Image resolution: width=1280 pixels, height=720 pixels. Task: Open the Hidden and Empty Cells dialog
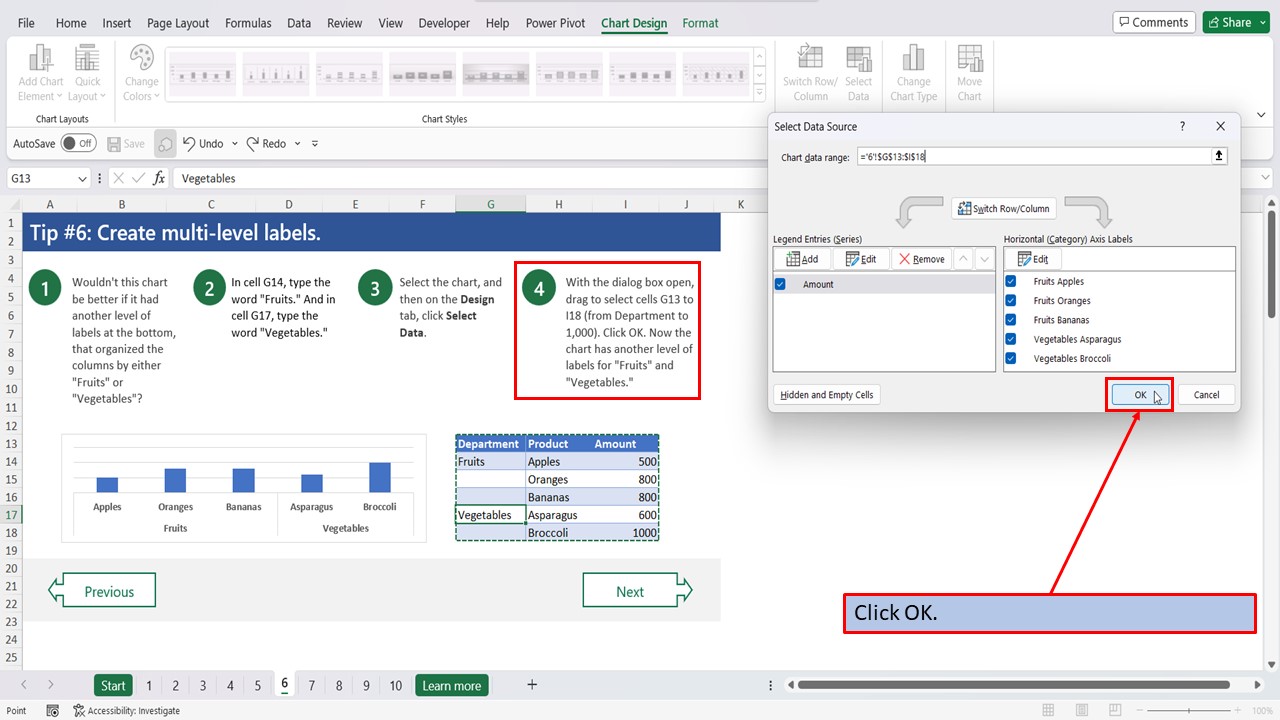[x=826, y=394]
